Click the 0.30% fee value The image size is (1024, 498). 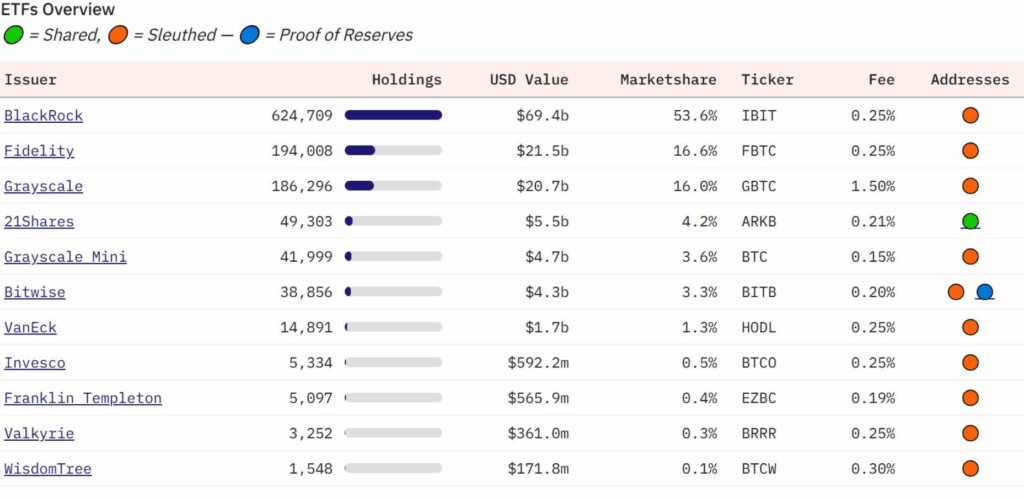[x=872, y=468]
